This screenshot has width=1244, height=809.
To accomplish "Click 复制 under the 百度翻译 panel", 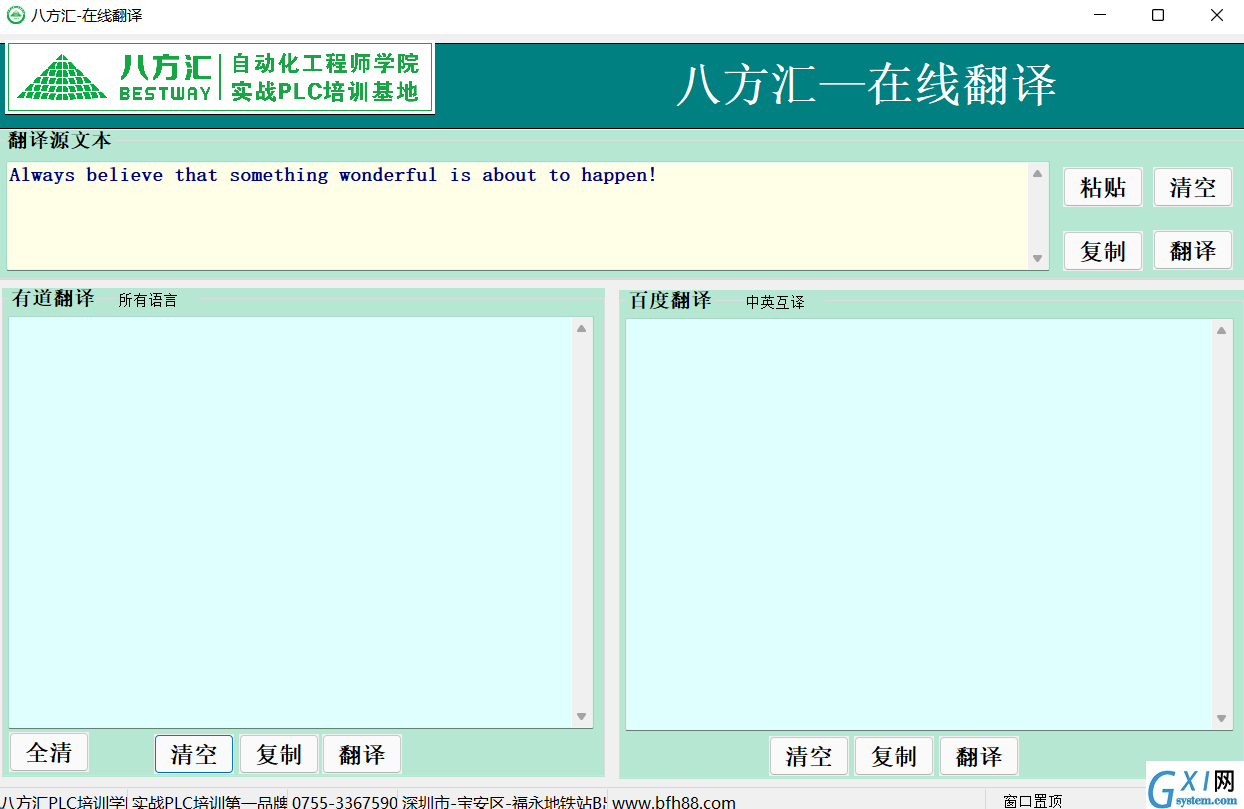I will pos(893,756).
